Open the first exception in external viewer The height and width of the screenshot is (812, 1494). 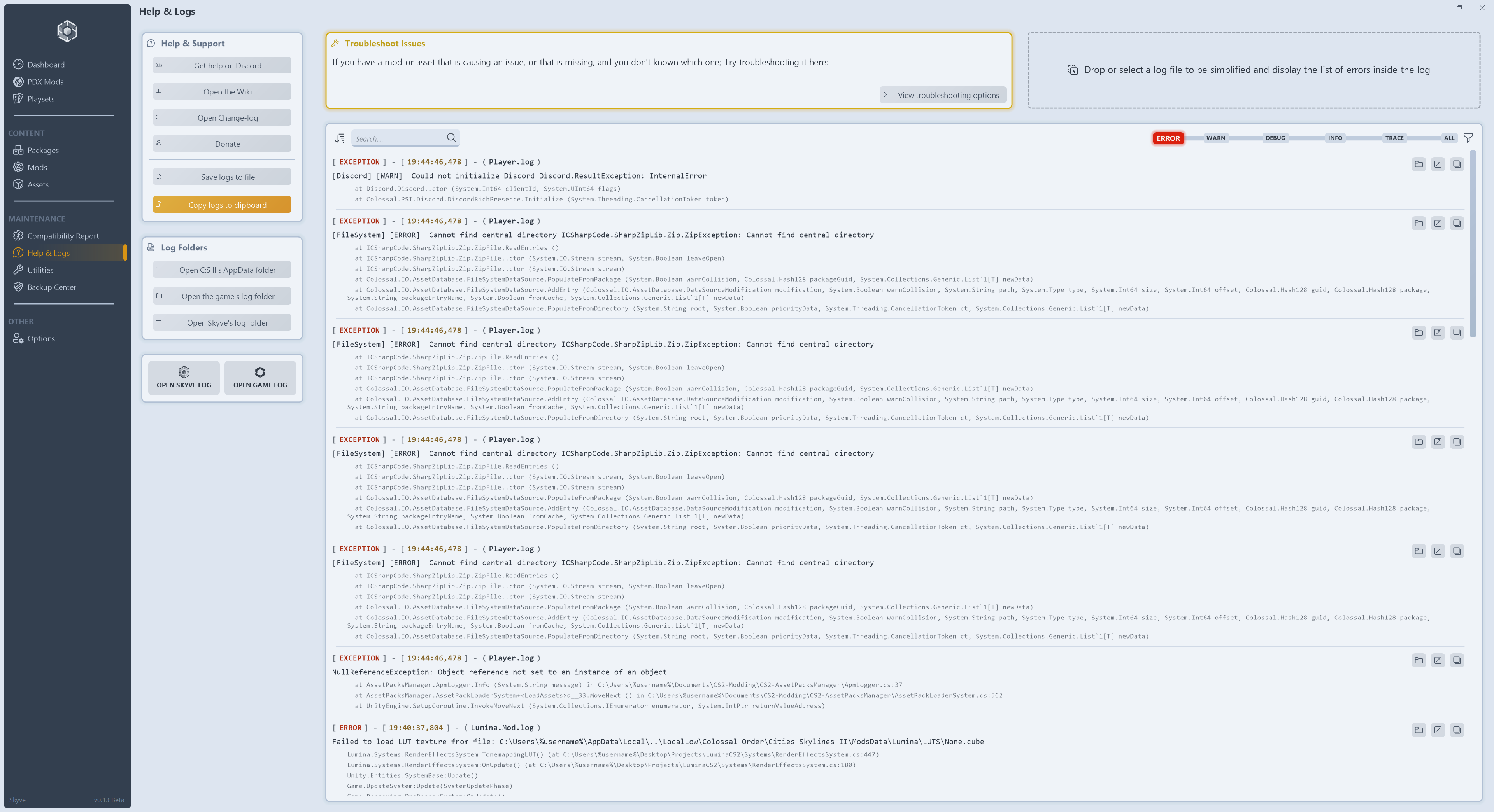tap(1438, 164)
